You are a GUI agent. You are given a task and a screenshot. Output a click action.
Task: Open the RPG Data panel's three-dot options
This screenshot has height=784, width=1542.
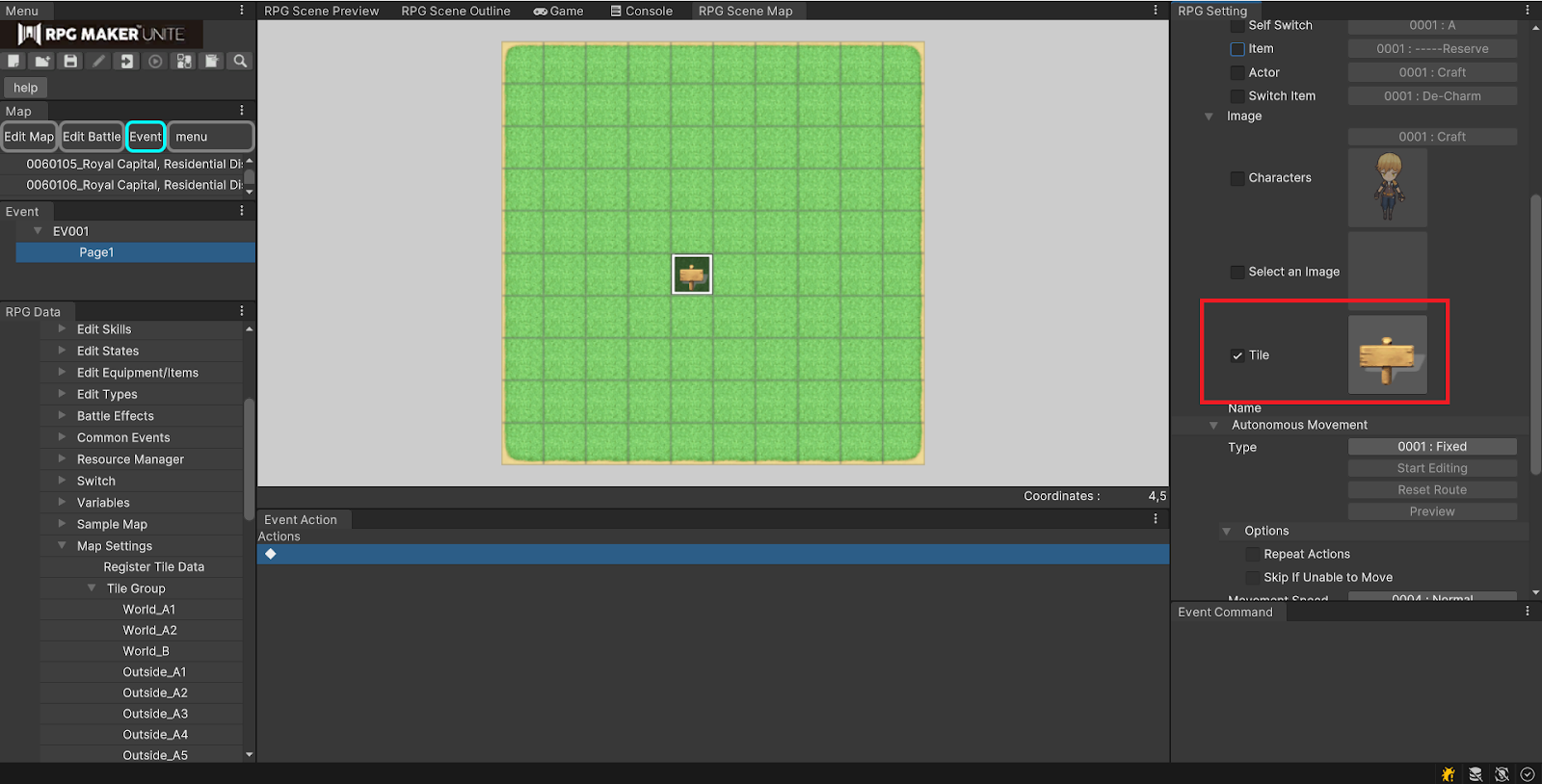click(242, 311)
